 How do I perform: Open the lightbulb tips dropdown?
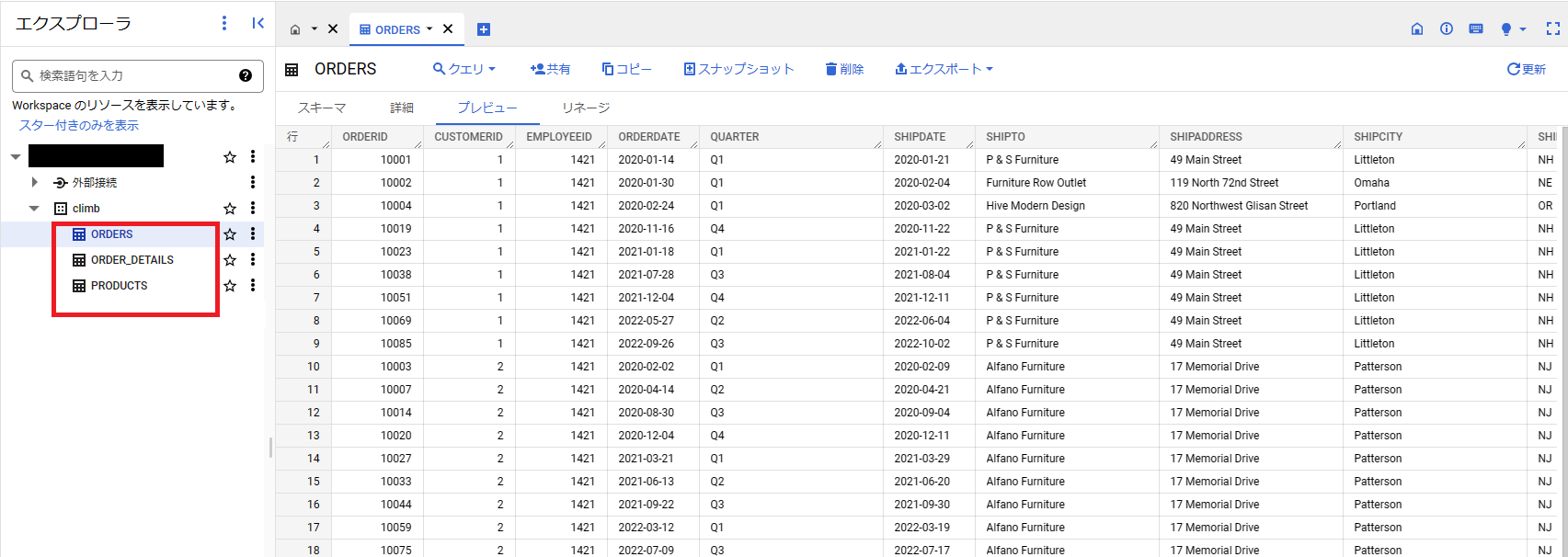[1513, 29]
